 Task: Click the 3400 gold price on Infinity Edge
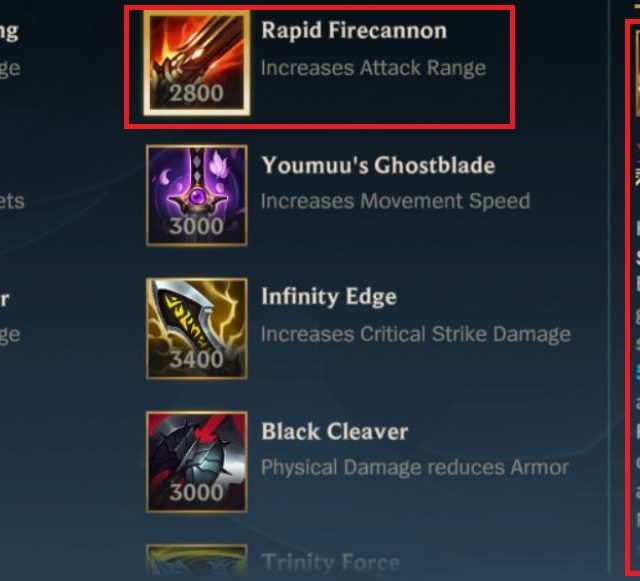tap(197, 359)
